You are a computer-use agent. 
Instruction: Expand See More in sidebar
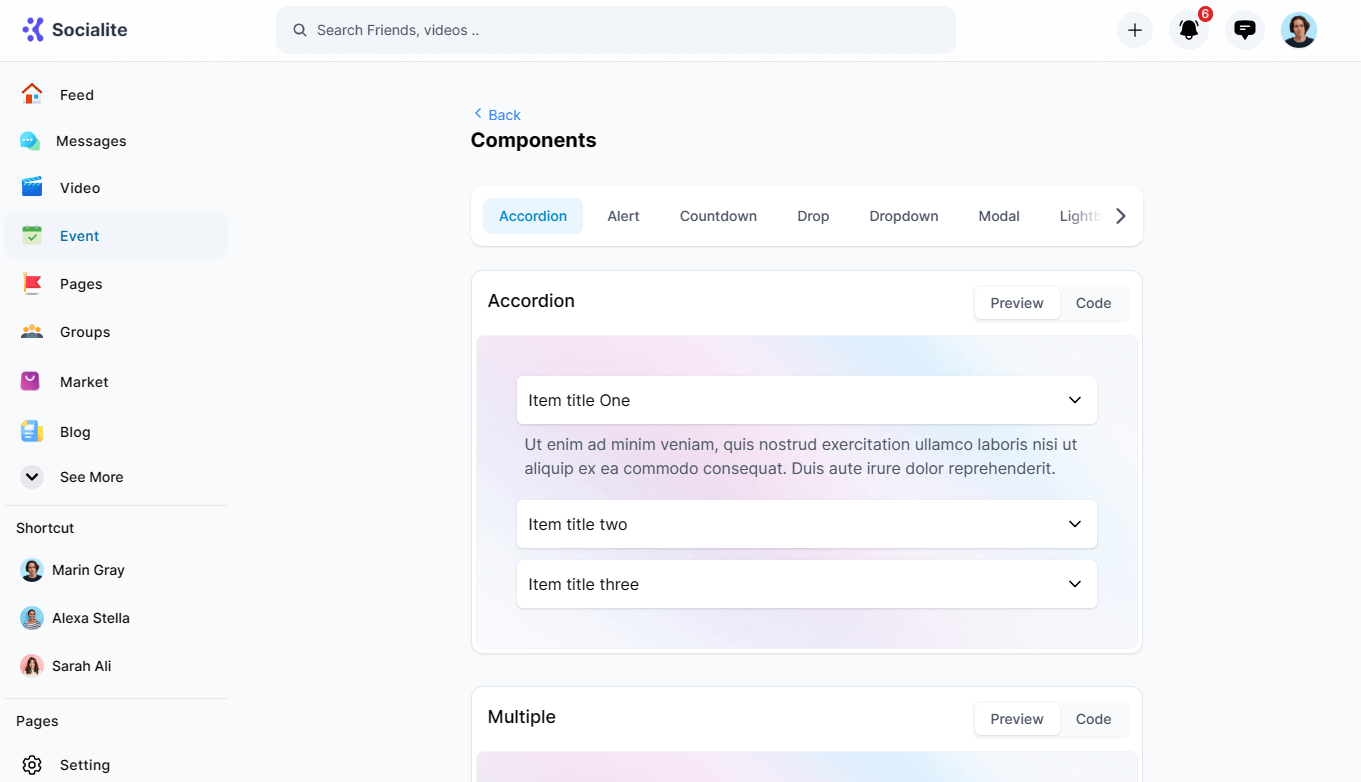(90, 477)
